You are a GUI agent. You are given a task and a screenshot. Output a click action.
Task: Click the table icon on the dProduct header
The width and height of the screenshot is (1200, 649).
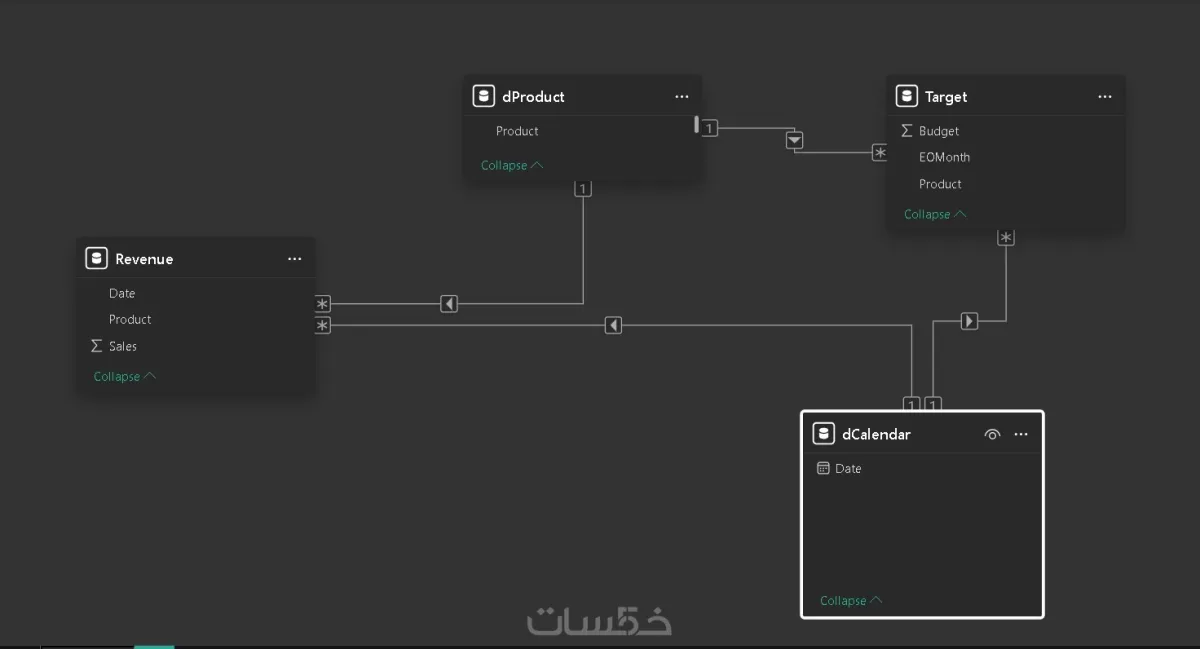[x=484, y=95]
